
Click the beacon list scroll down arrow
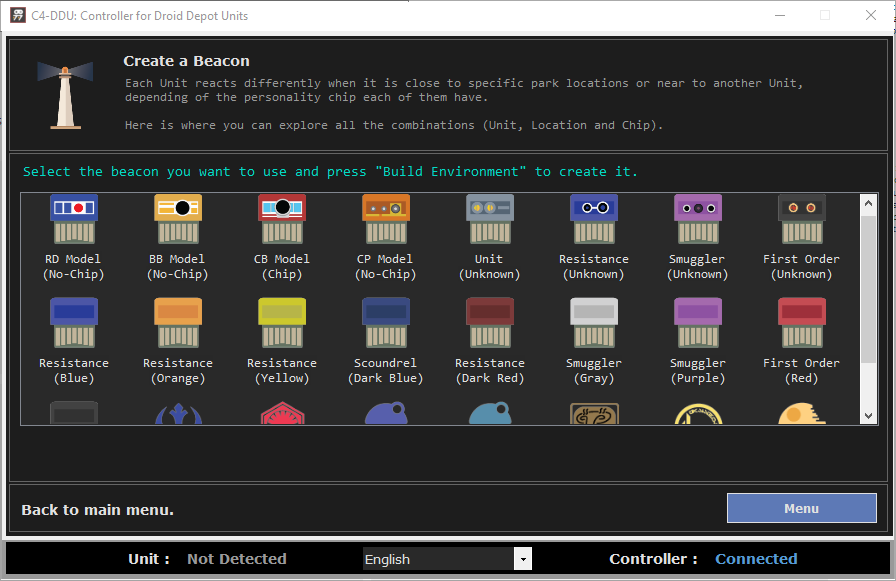point(868,416)
